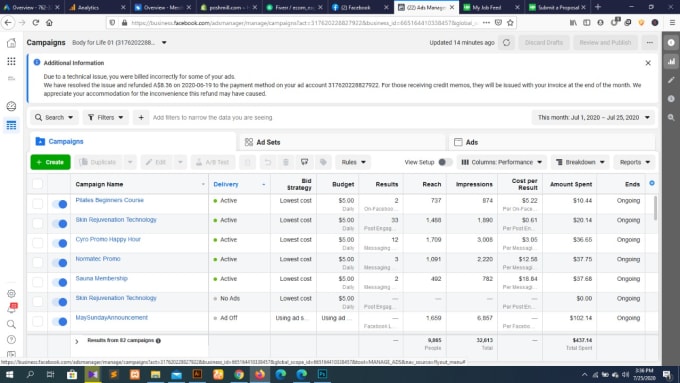Open the charts panel on right rail
This screenshot has width=680, height=383.
(x=671, y=61)
